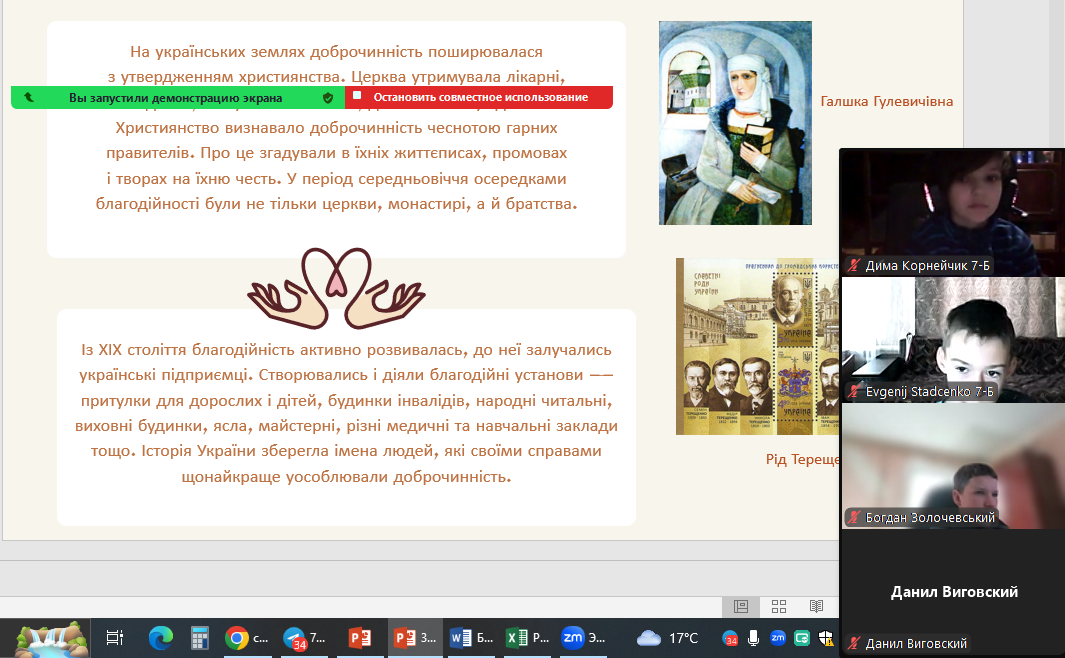Open the waterfall search highlight on taskbar
This screenshot has height=658, width=1065.
51,638
